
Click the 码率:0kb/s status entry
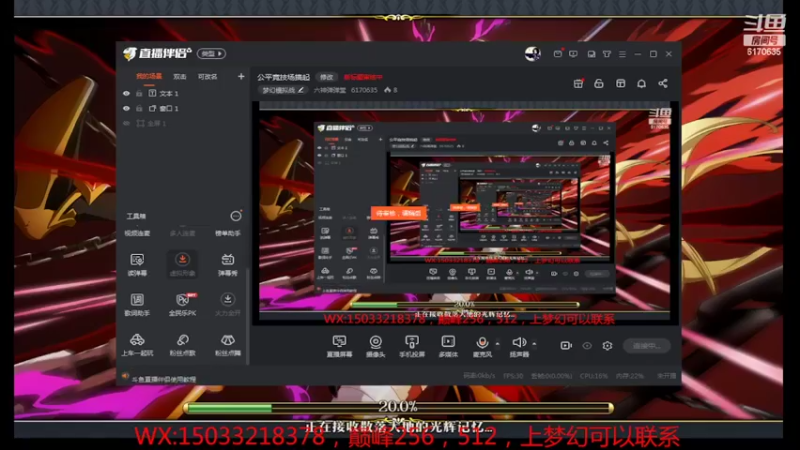point(479,376)
